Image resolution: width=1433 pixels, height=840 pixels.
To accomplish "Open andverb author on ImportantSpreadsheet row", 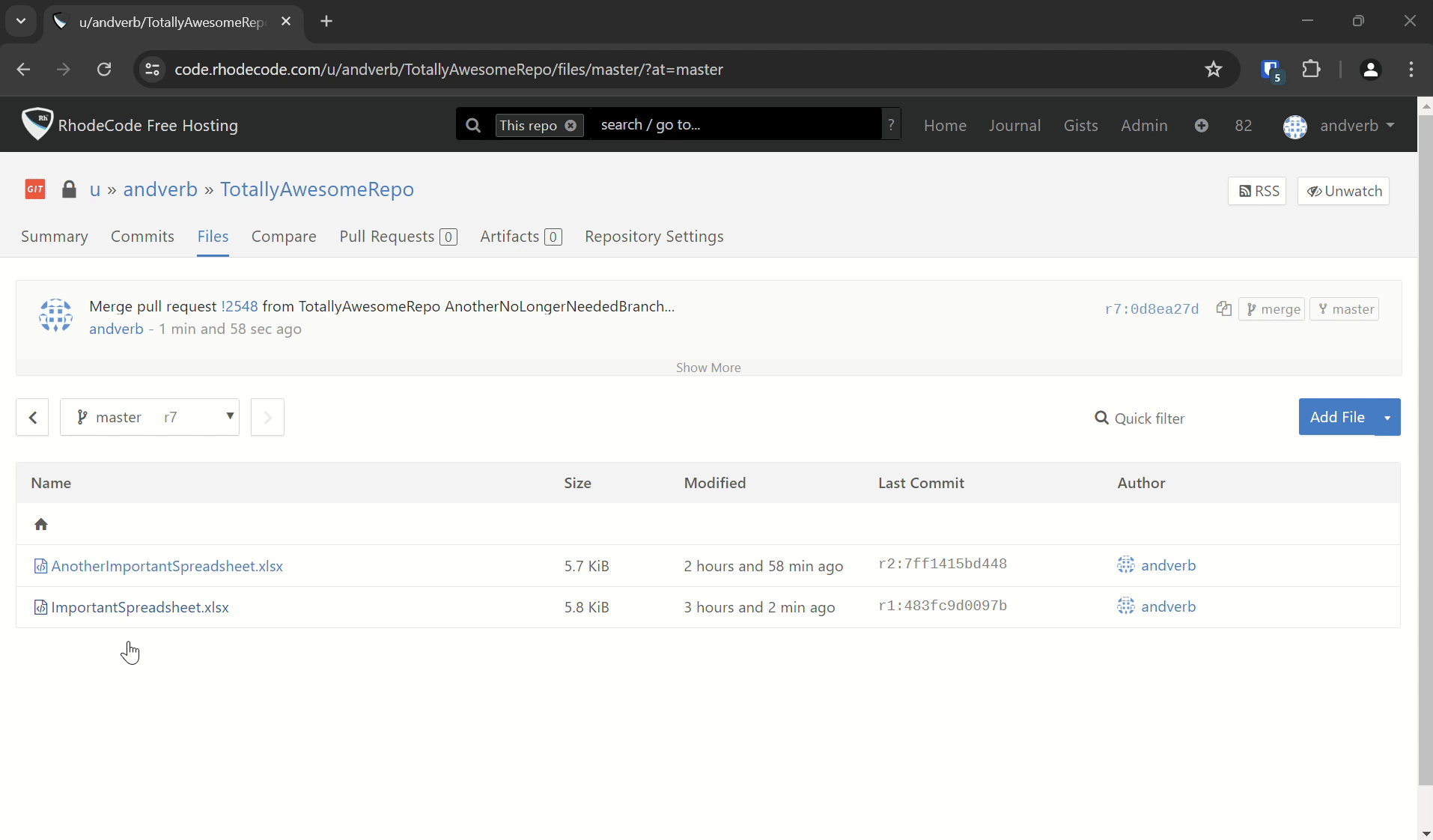I will 1168,606.
